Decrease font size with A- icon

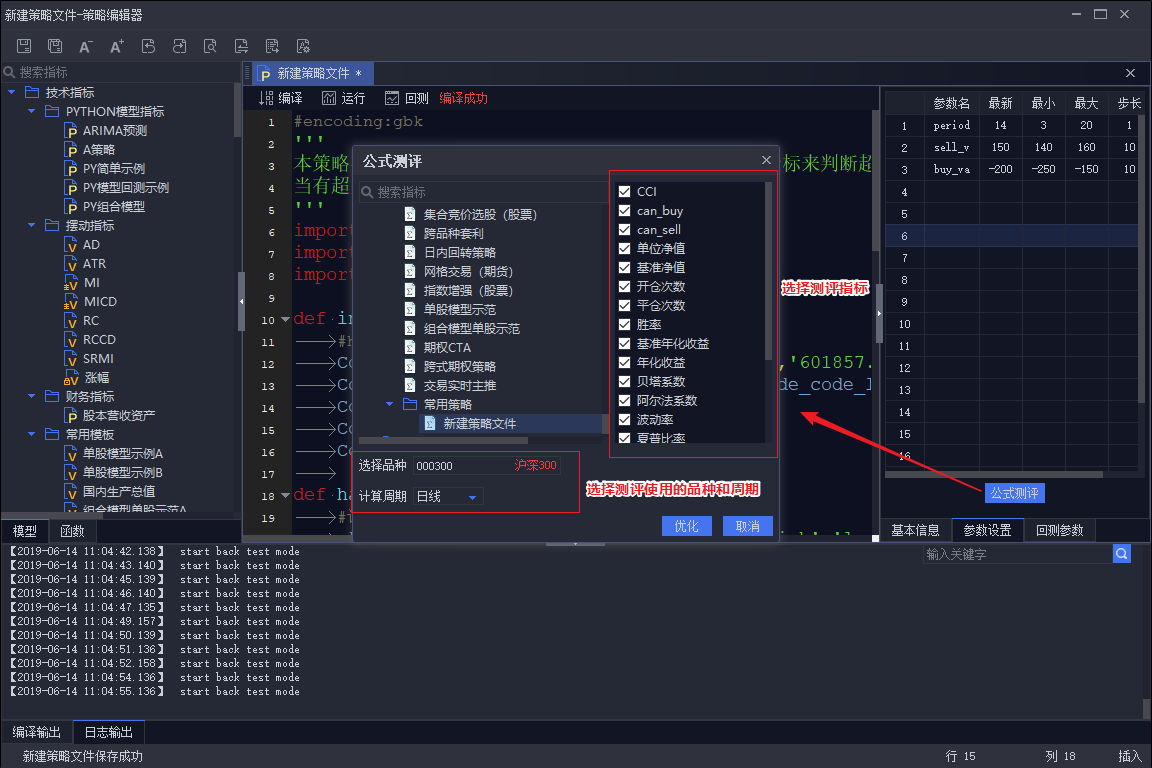click(86, 46)
